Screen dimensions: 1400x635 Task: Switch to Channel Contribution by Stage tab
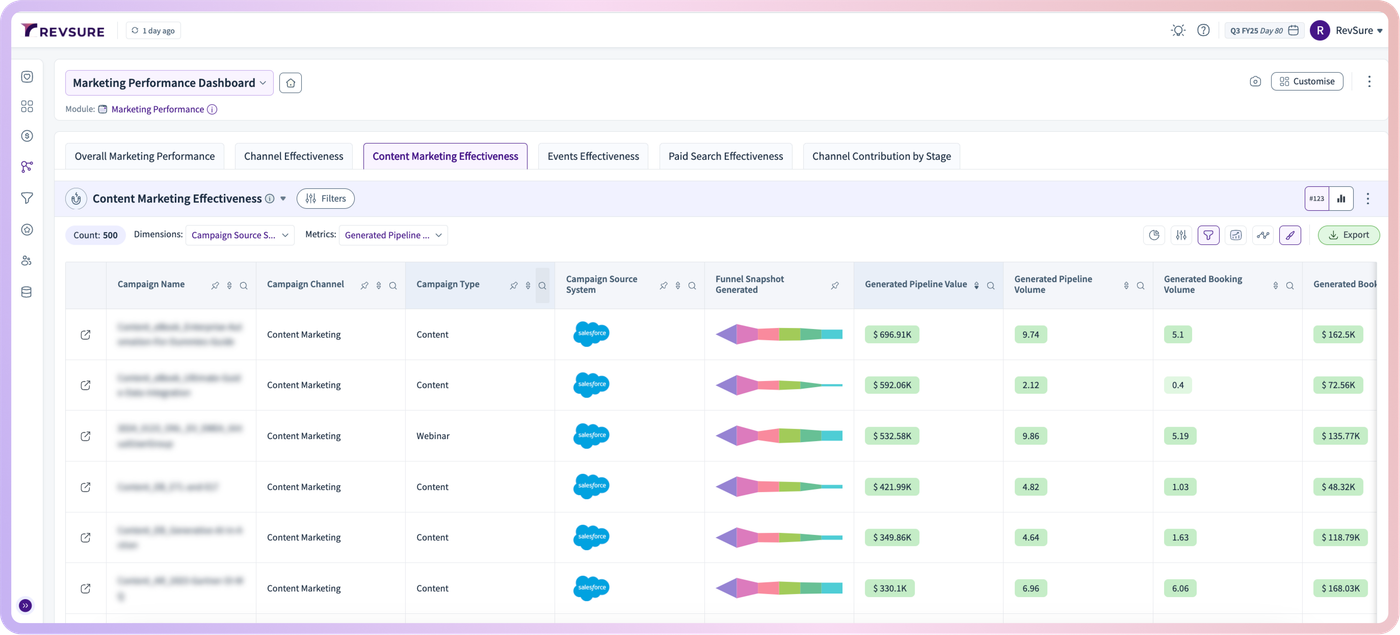pyautogui.click(x=882, y=156)
